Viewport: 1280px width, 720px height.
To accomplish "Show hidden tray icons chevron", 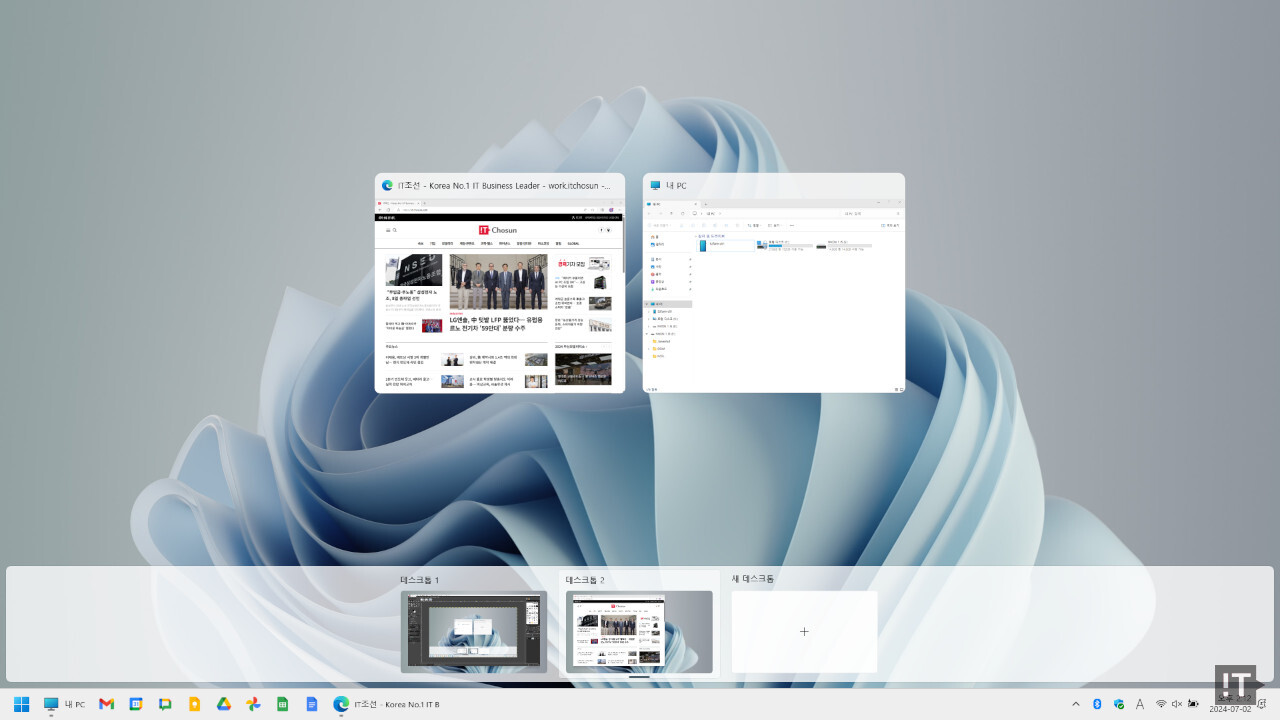I will (x=1076, y=704).
